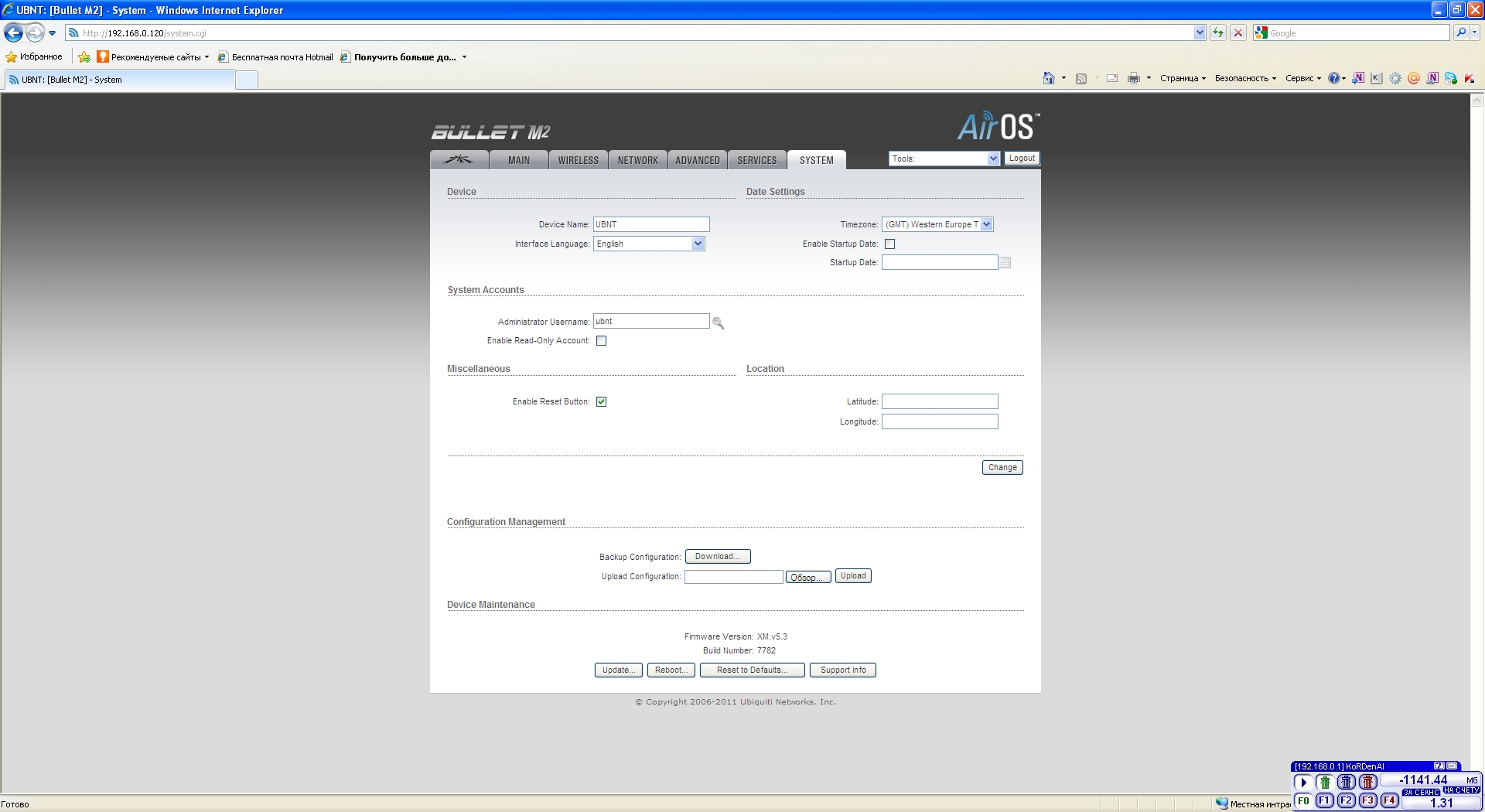The image size is (1485, 812).
Task: Click the virtual keyboard K icon
Action: [x=1377, y=78]
